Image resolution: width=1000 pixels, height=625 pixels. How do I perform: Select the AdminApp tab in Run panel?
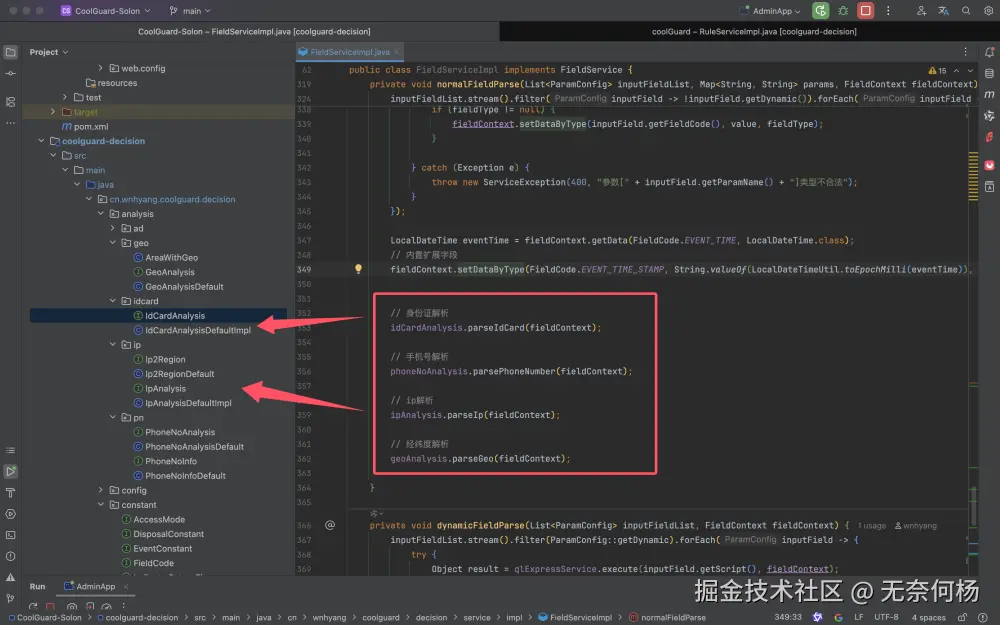click(x=90, y=587)
